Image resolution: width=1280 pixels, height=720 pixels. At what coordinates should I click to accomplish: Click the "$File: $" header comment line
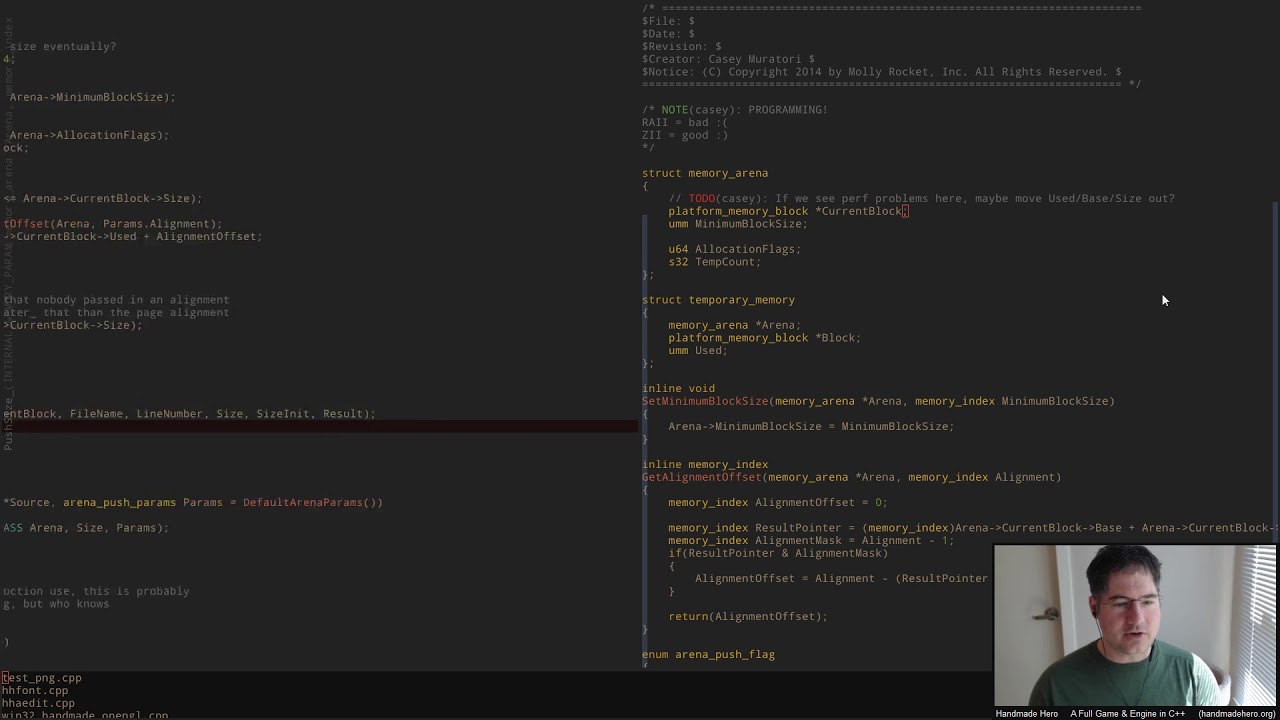[x=668, y=21]
